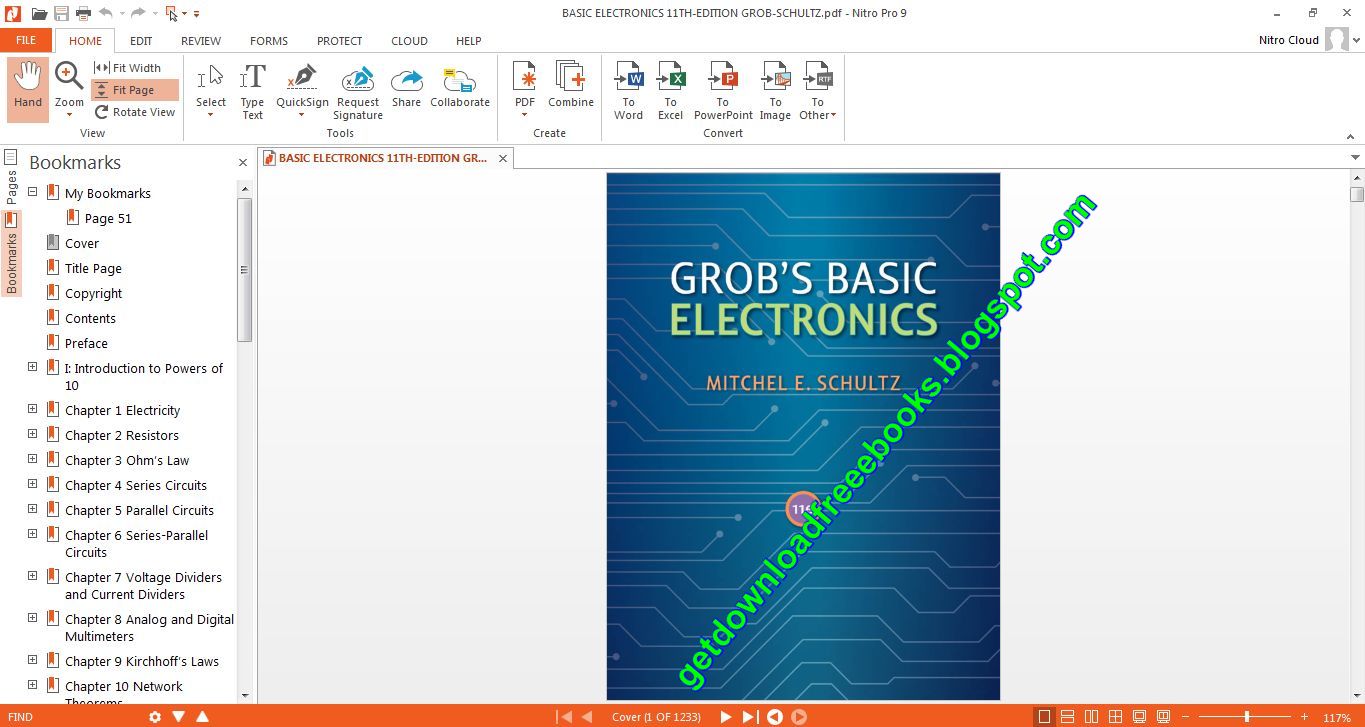Go to the next page
Image resolution: width=1365 pixels, height=727 pixels.
726,717
